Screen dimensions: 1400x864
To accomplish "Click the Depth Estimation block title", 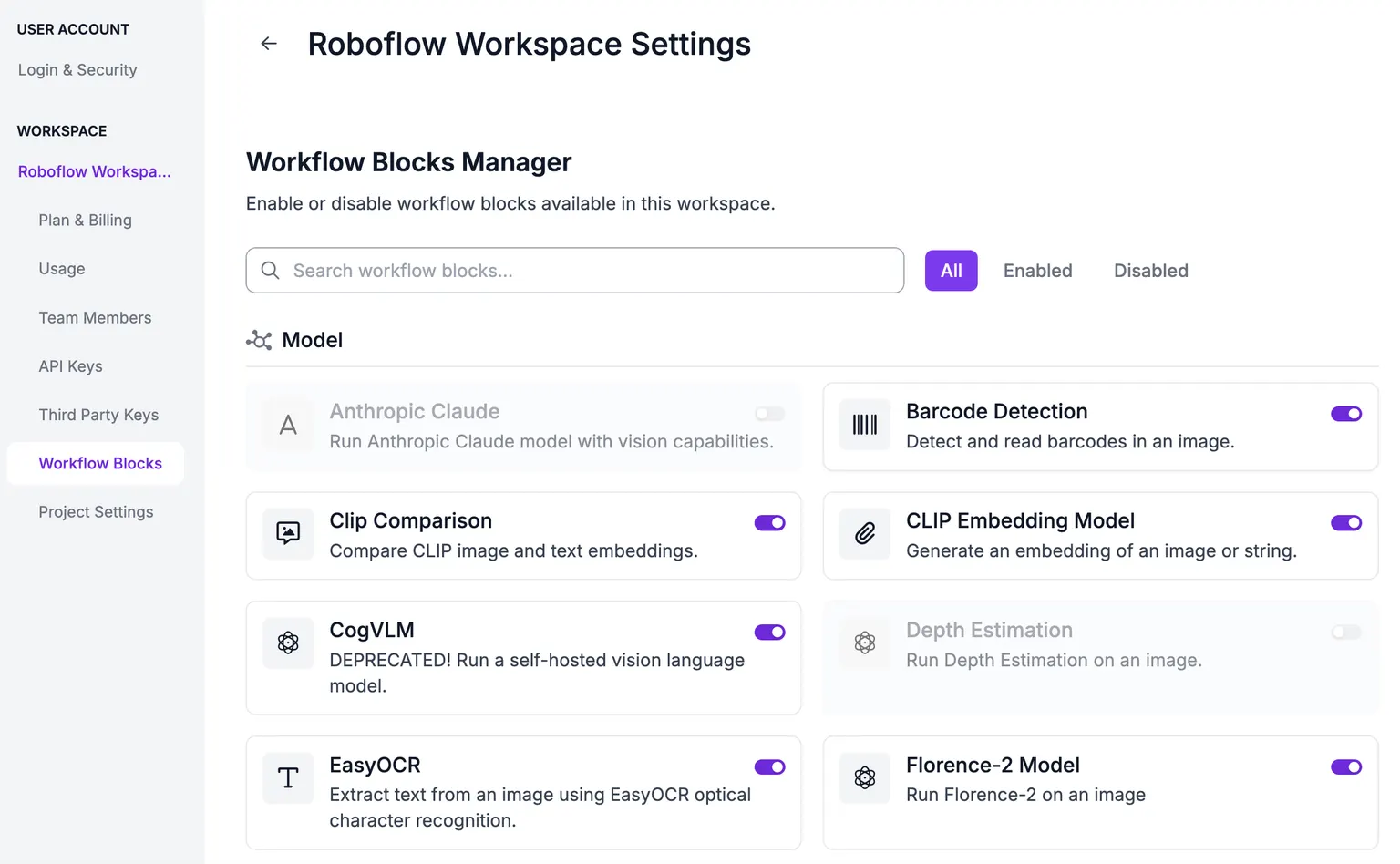I will pyautogui.click(x=990, y=631).
